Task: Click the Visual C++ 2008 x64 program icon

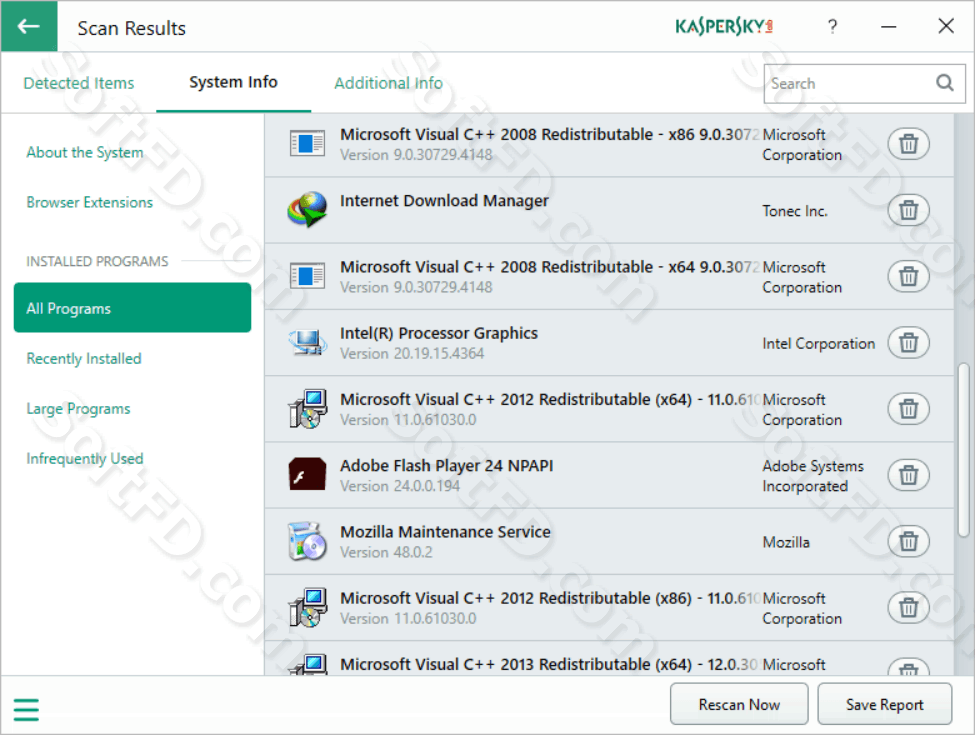Action: [307, 276]
